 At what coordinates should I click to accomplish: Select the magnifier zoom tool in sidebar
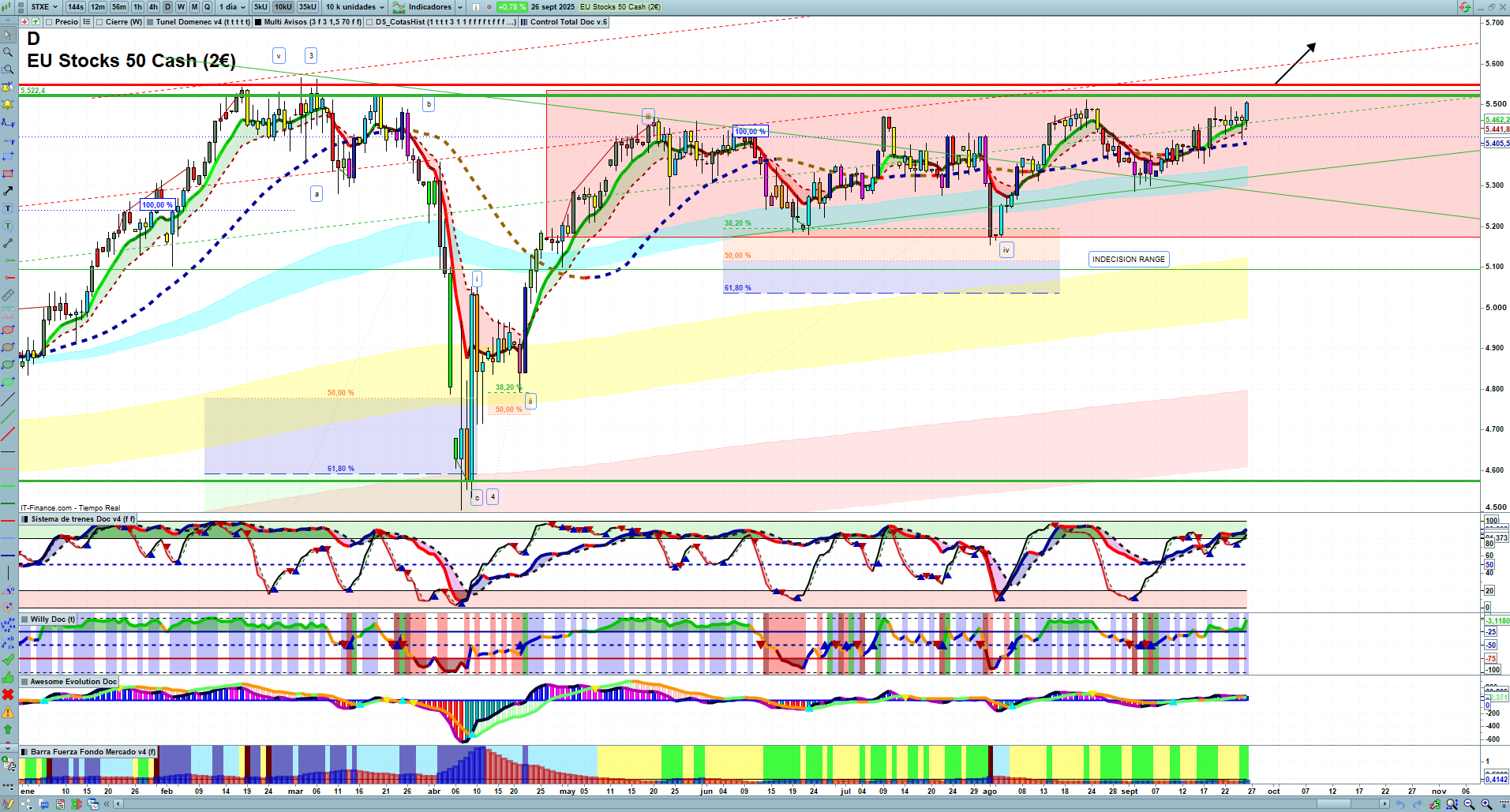(8, 52)
